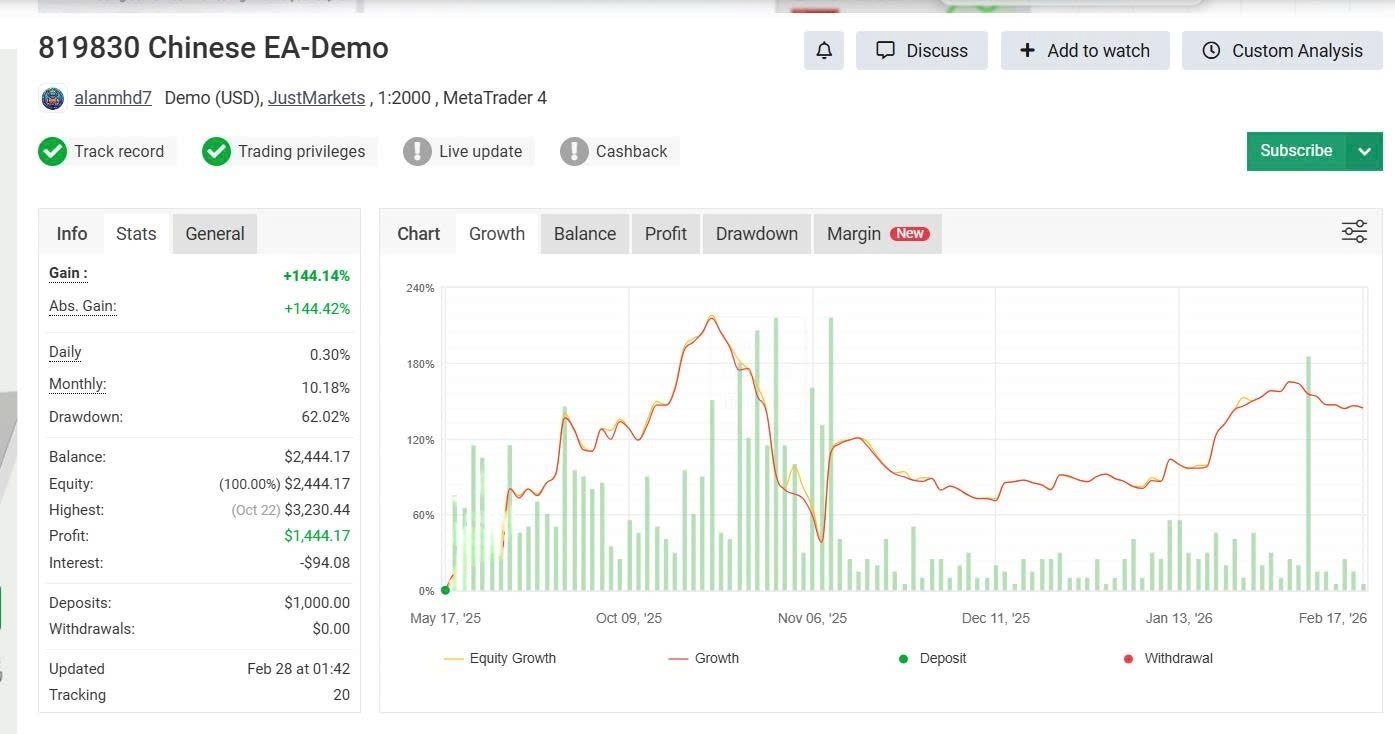
Task: Open the JustMarkets broker link
Action: click(x=316, y=98)
